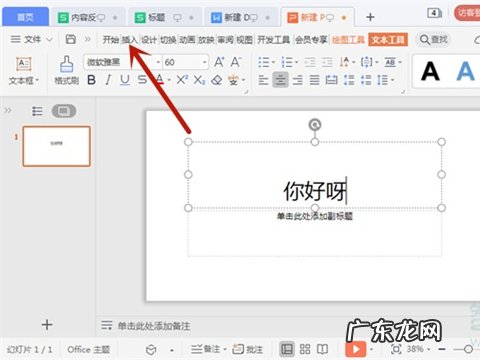
Task: Open the 开始 ribbon tab
Action: click(x=111, y=40)
